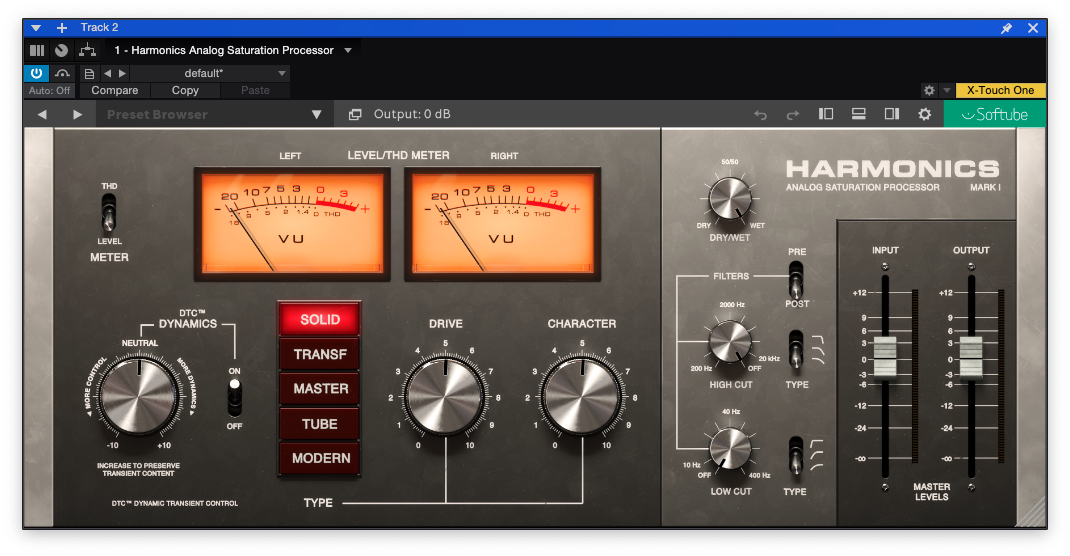
Task: Select next preset in Softube browser bar
Action: (x=77, y=115)
